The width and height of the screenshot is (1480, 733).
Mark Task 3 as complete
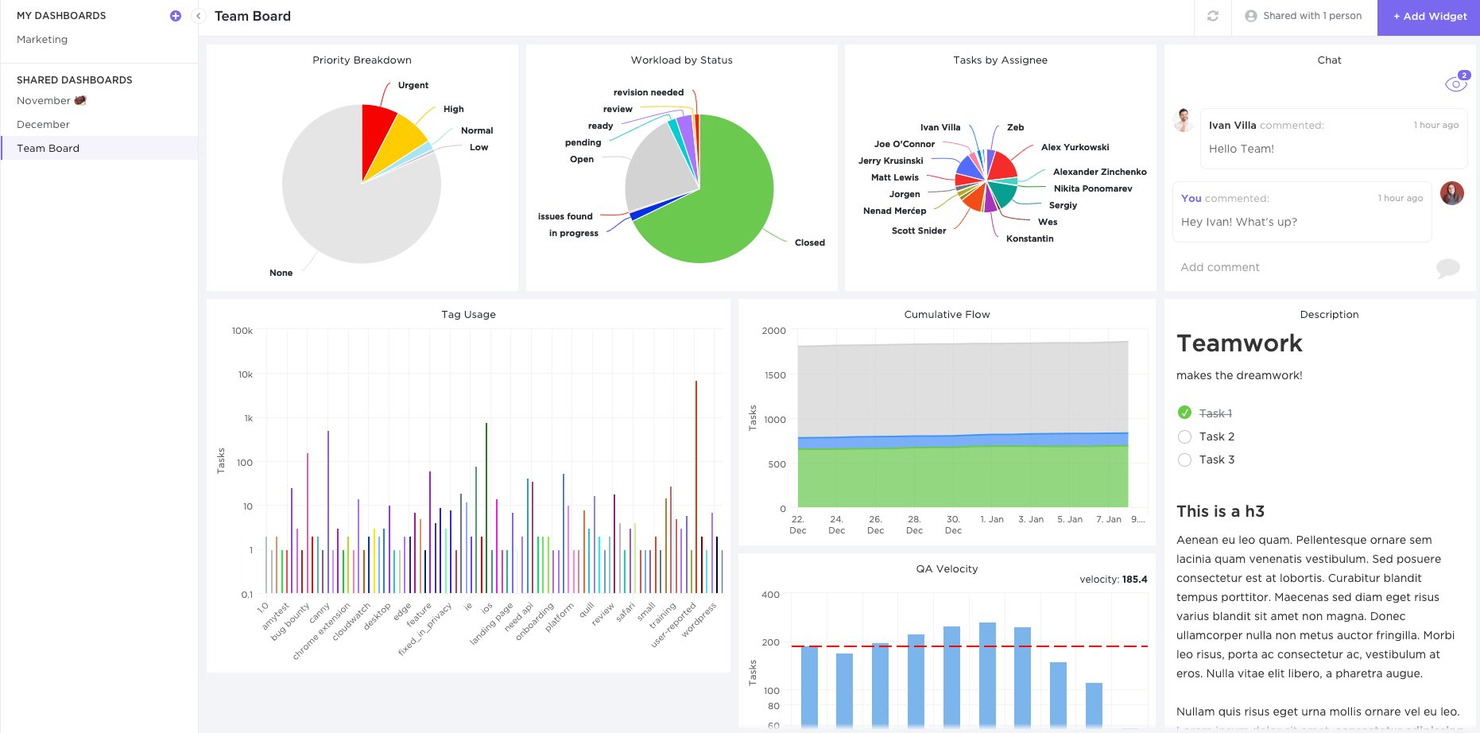(1184, 460)
